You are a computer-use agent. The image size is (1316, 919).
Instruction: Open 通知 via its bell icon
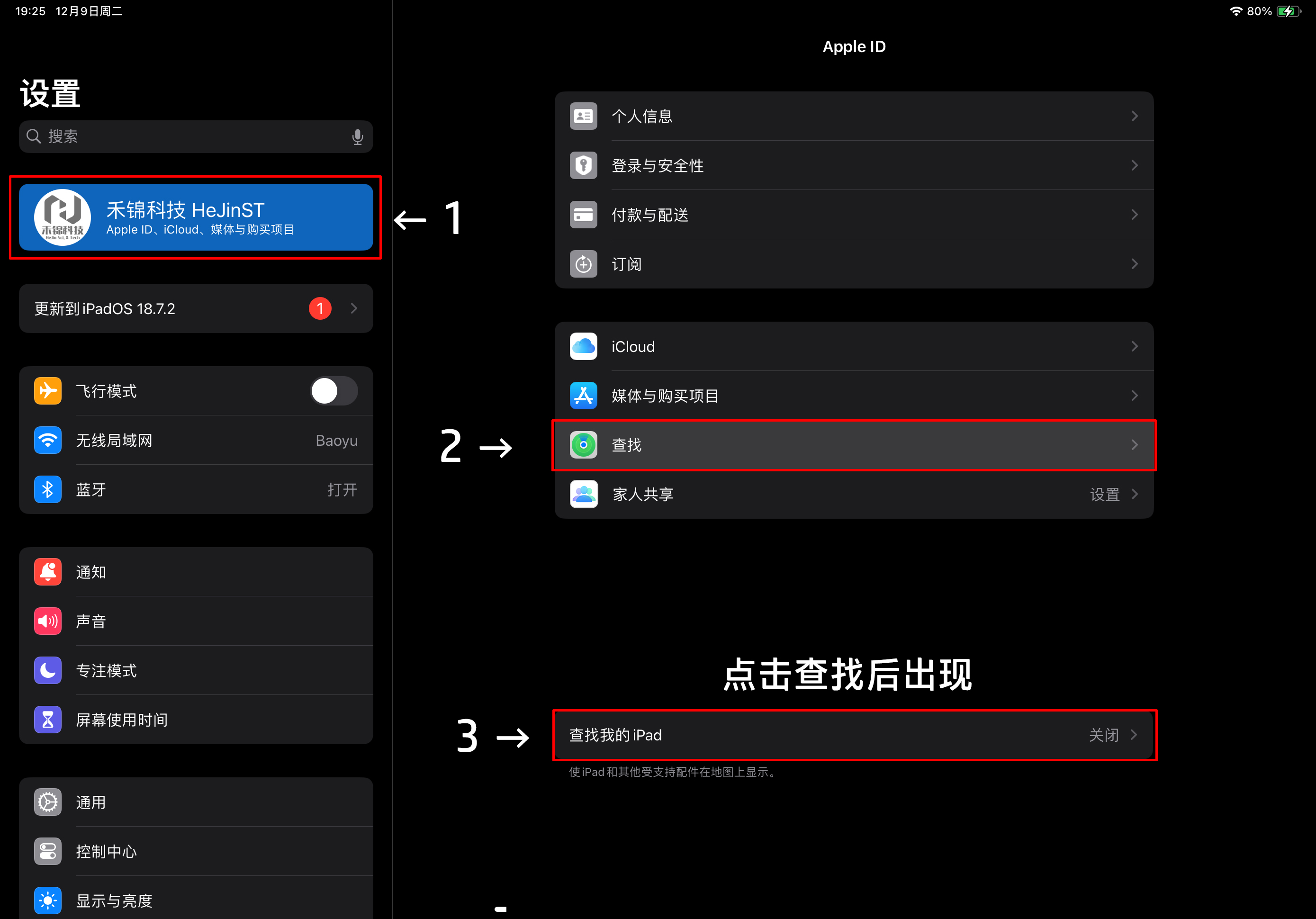[x=47, y=572]
